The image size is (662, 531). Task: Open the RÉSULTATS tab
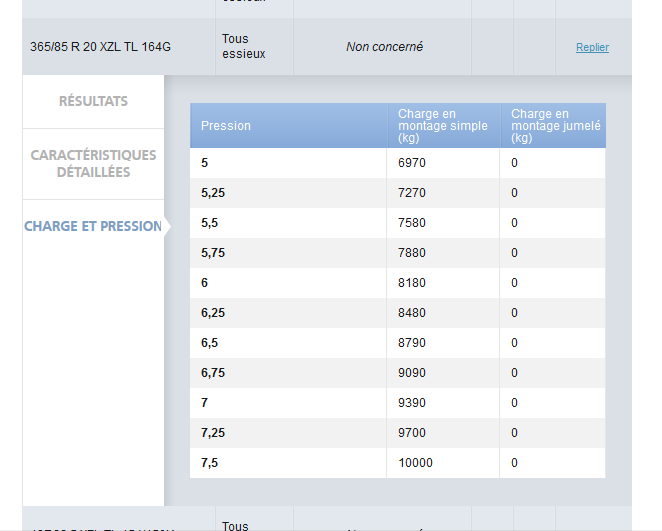pyautogui.click(x=93, y=102)
